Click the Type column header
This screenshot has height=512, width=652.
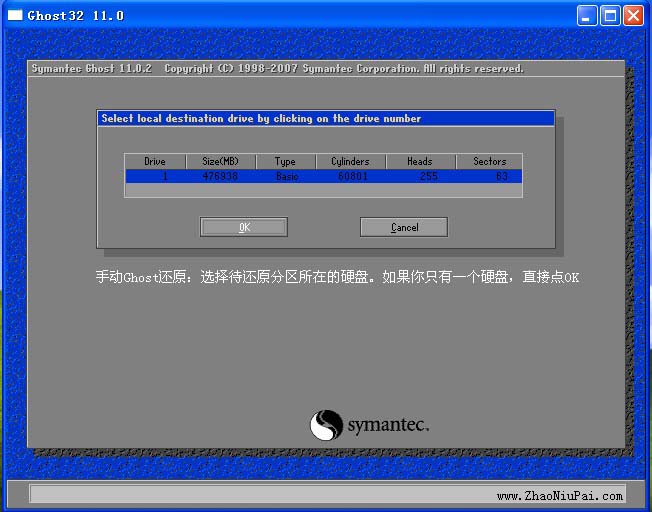286,161
